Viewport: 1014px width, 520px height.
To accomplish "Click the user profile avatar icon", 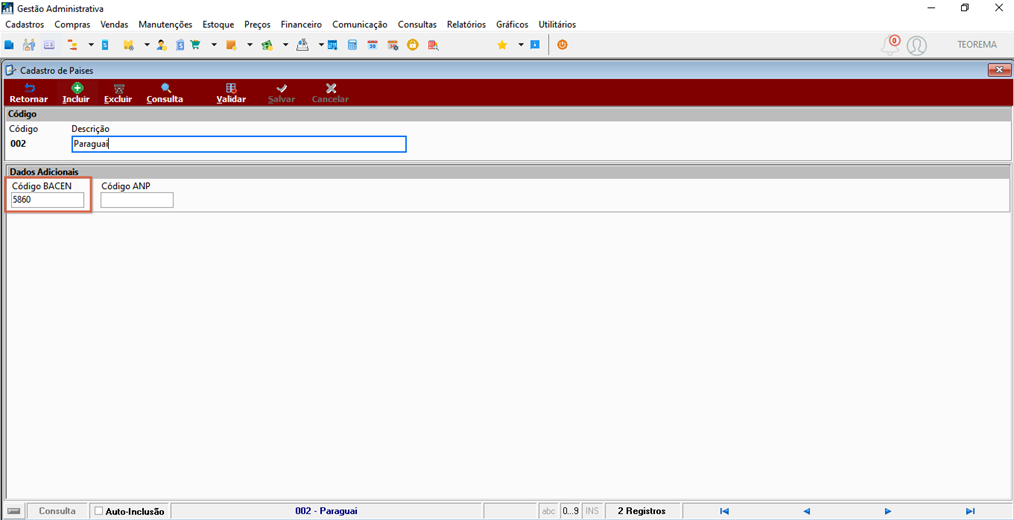I will pyautogui.click(x=916, y=46).
